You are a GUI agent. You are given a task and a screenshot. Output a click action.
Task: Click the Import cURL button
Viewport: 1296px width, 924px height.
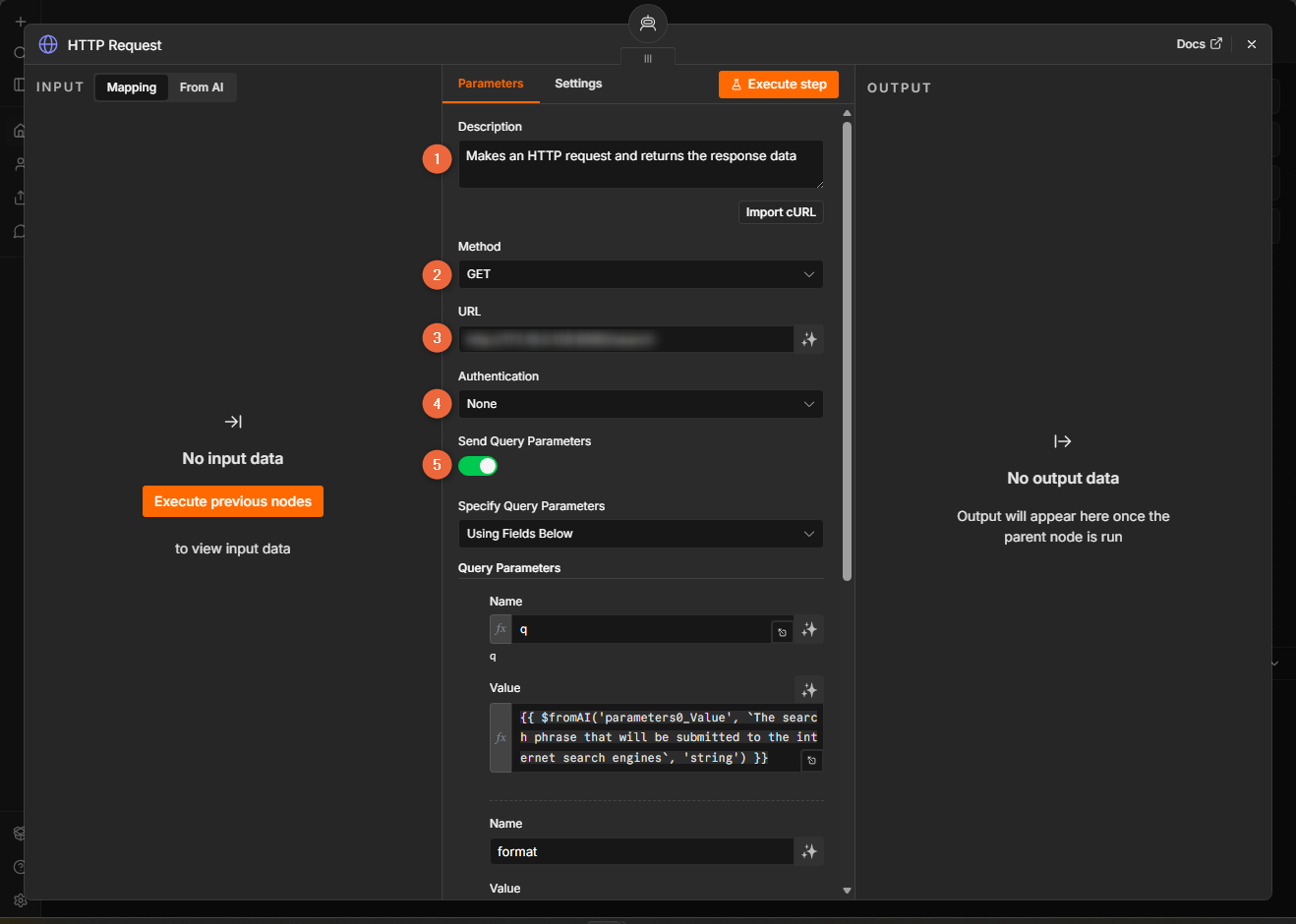coord(781,212)
